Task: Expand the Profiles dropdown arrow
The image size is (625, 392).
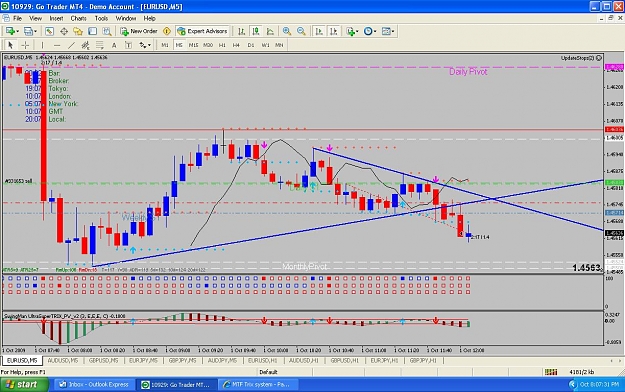Action: click(35, 31)
